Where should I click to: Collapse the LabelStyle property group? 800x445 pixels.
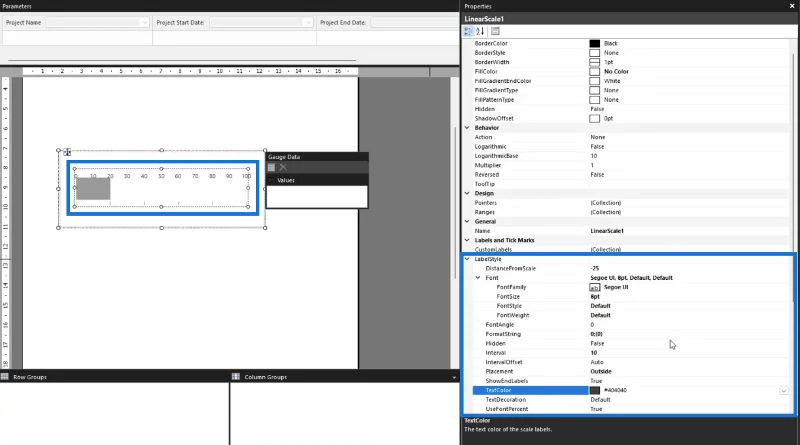point(467,259)
